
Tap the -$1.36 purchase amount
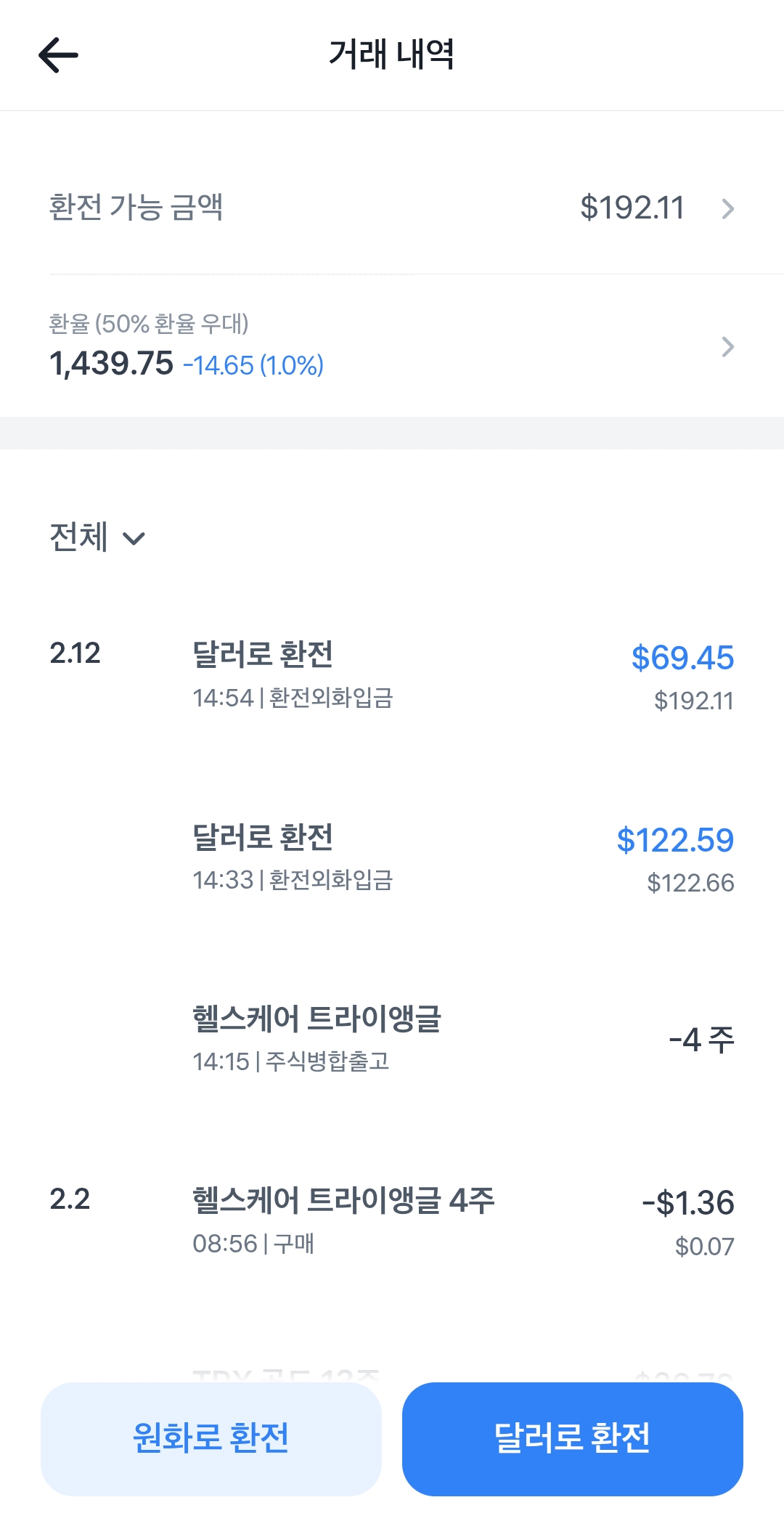[688, 1203]
